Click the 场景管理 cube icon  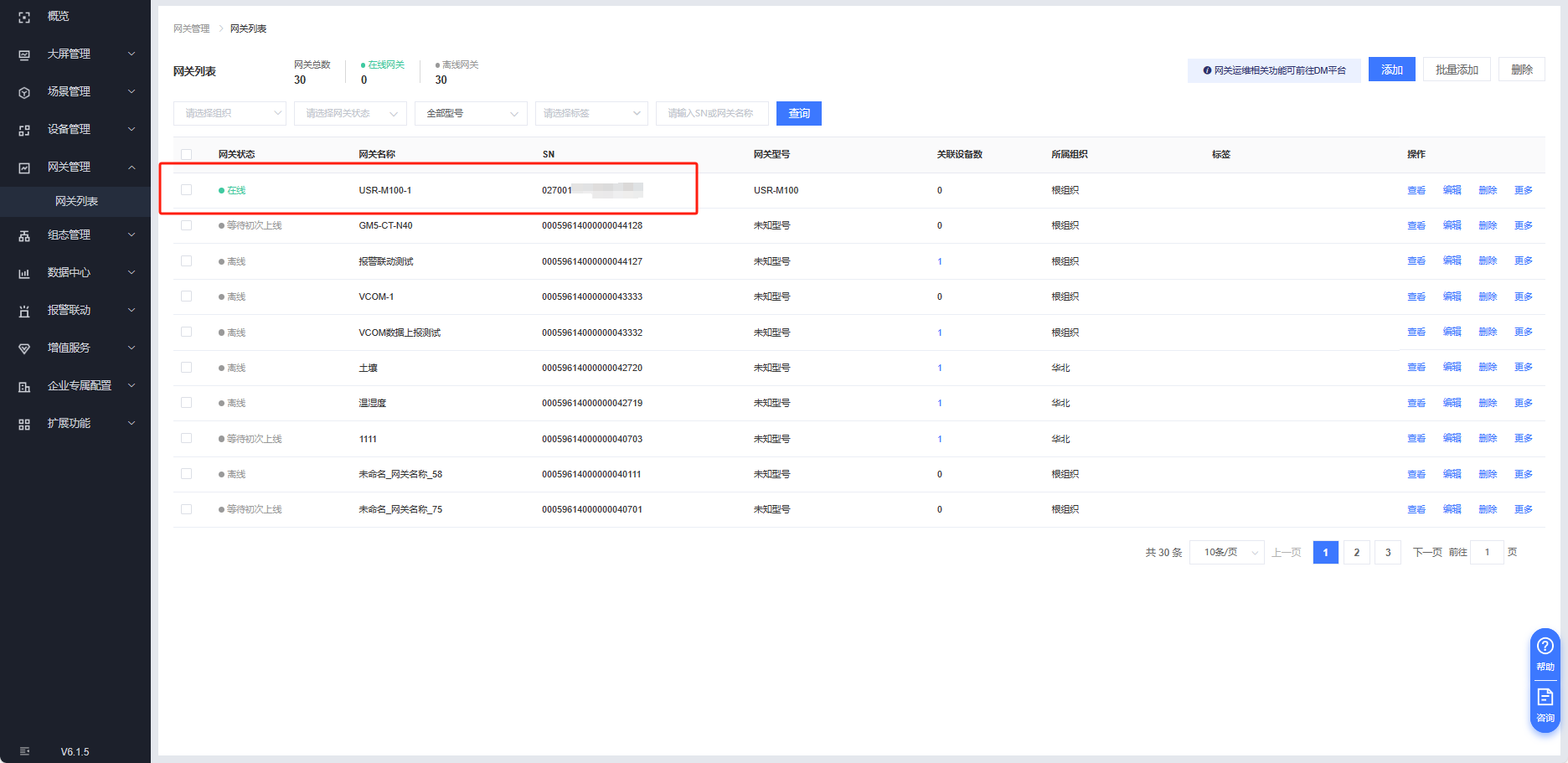(x=24, y=92)
